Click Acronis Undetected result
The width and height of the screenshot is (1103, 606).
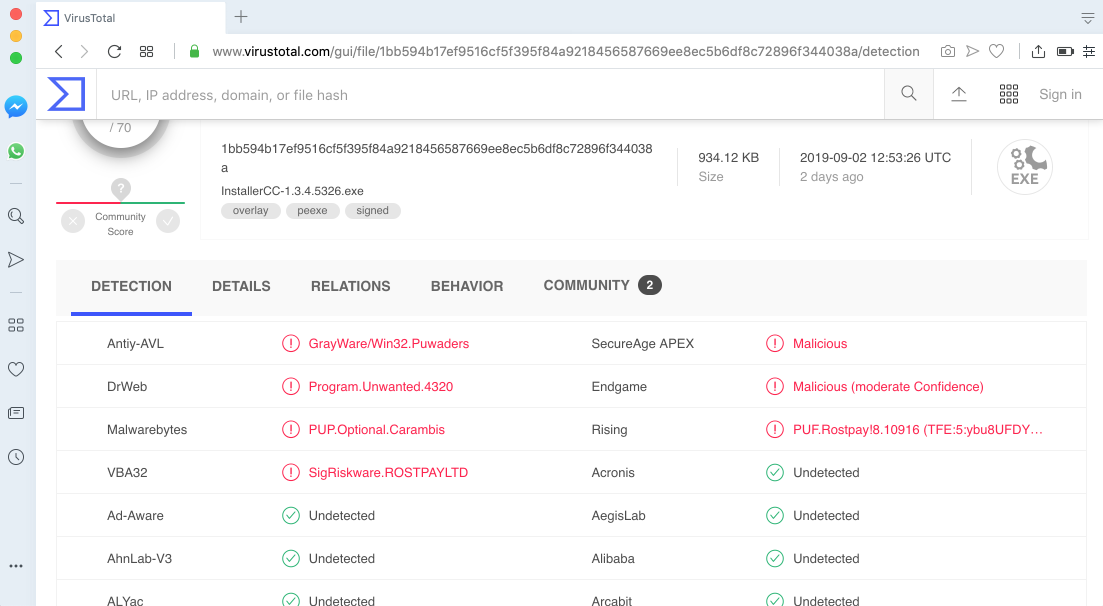coord(827,472)
